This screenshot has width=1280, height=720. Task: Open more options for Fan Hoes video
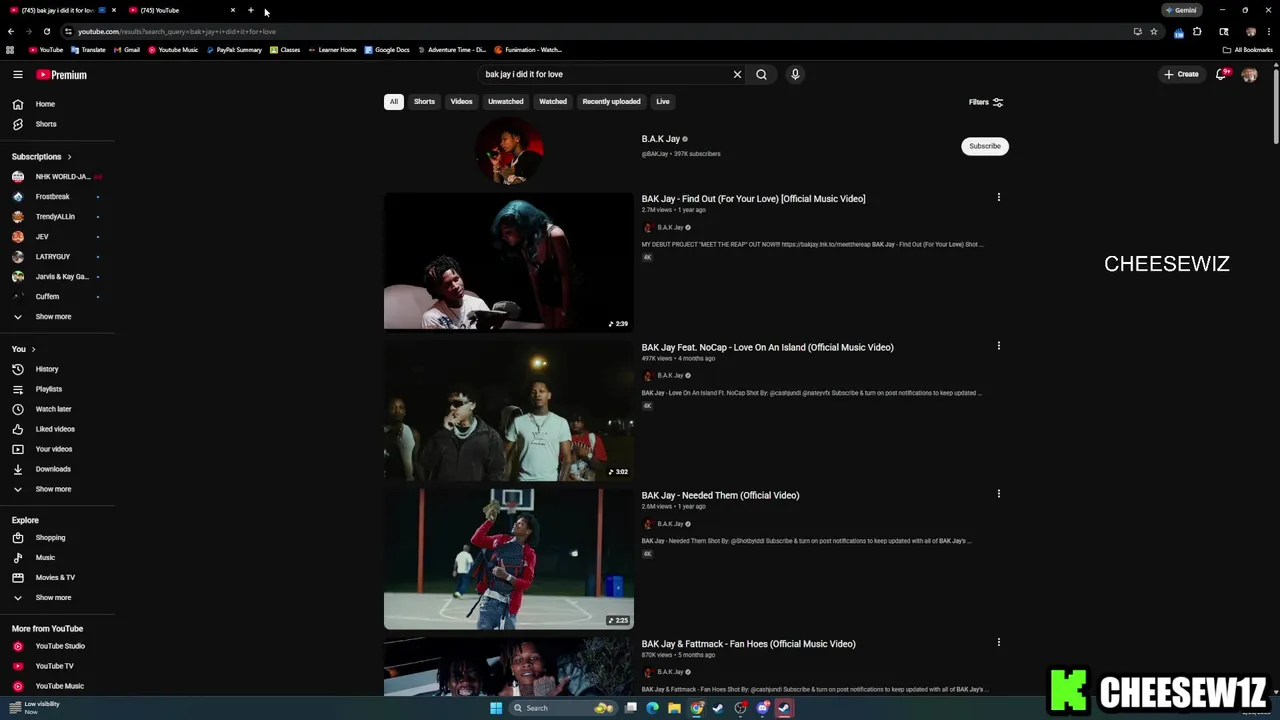(x=998, y=642)
